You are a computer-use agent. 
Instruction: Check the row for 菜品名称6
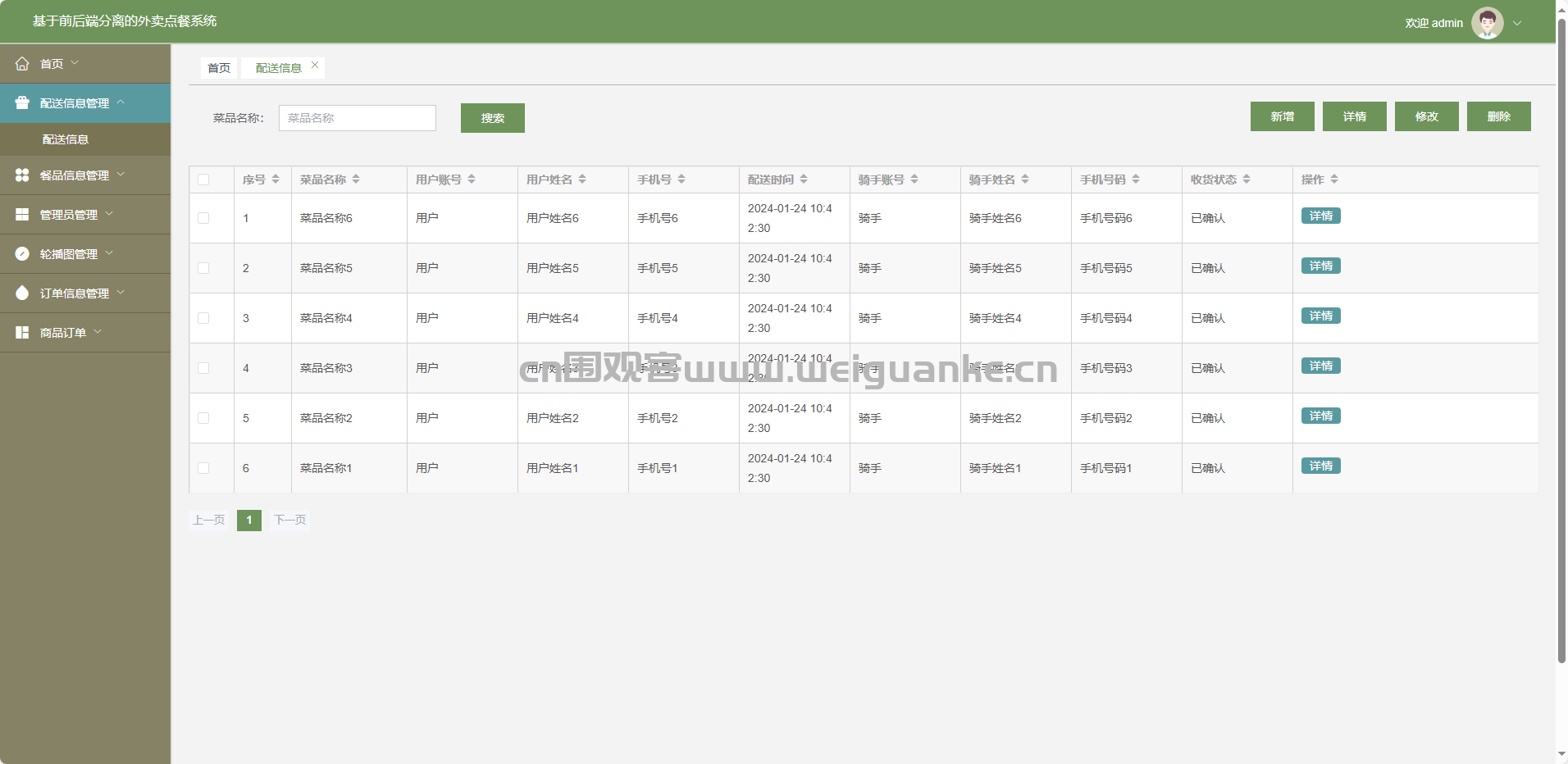(203, 218)
